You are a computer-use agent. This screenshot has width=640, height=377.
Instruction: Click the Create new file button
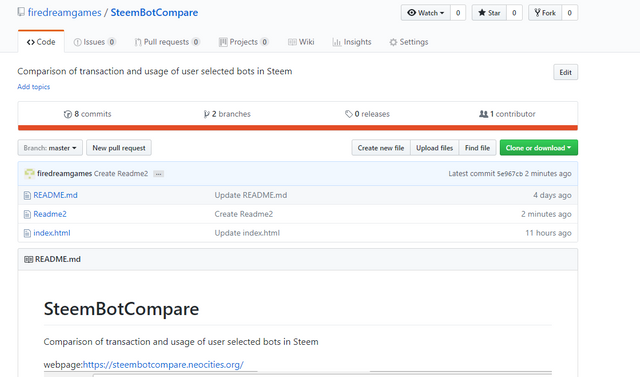pyautogui.click(x=381, y=148)
